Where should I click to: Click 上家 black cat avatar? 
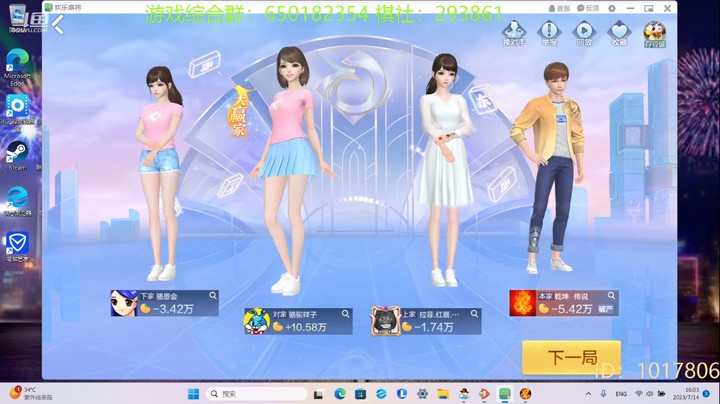pyautogui.click(x=386, y=321)
